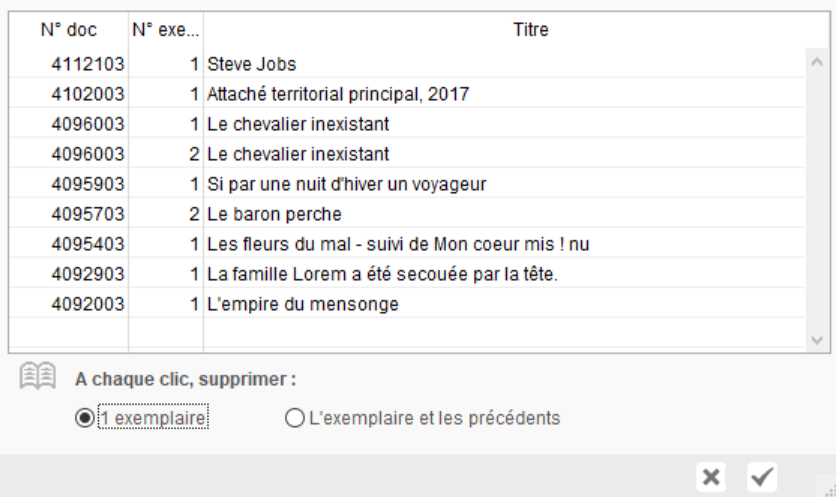Select the 'Le baron perche' row
This screenshot has width=836, height=497.
[x=407, y=214]
